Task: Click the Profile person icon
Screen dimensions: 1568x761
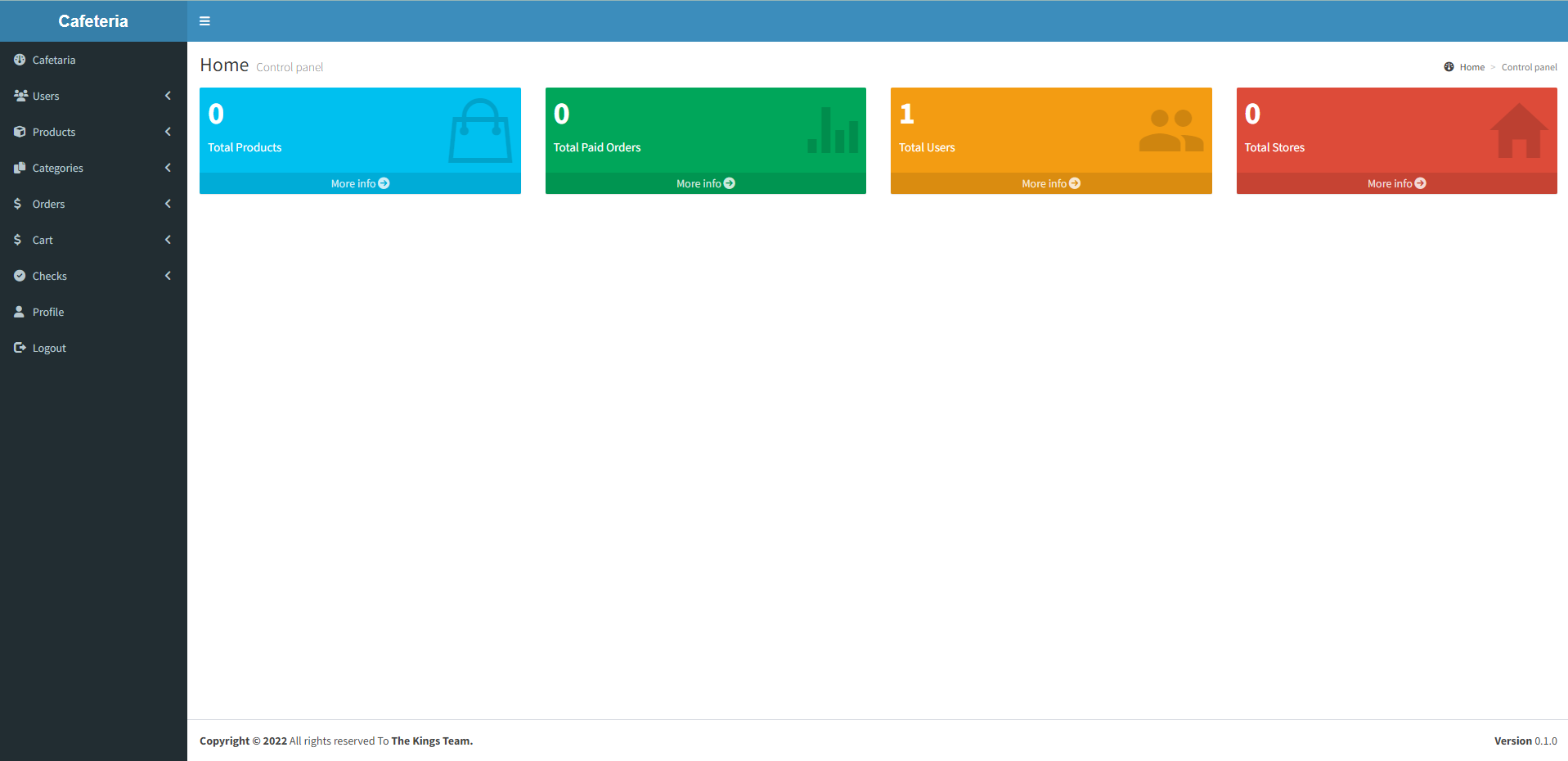Action: pyautogui.click(x=18, y=312)
